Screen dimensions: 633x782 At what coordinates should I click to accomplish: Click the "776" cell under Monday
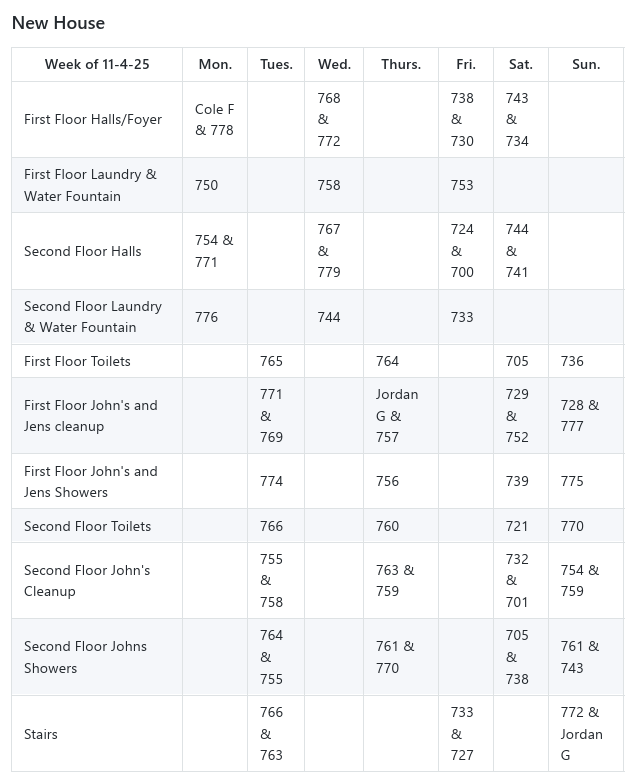coord(207,317)
